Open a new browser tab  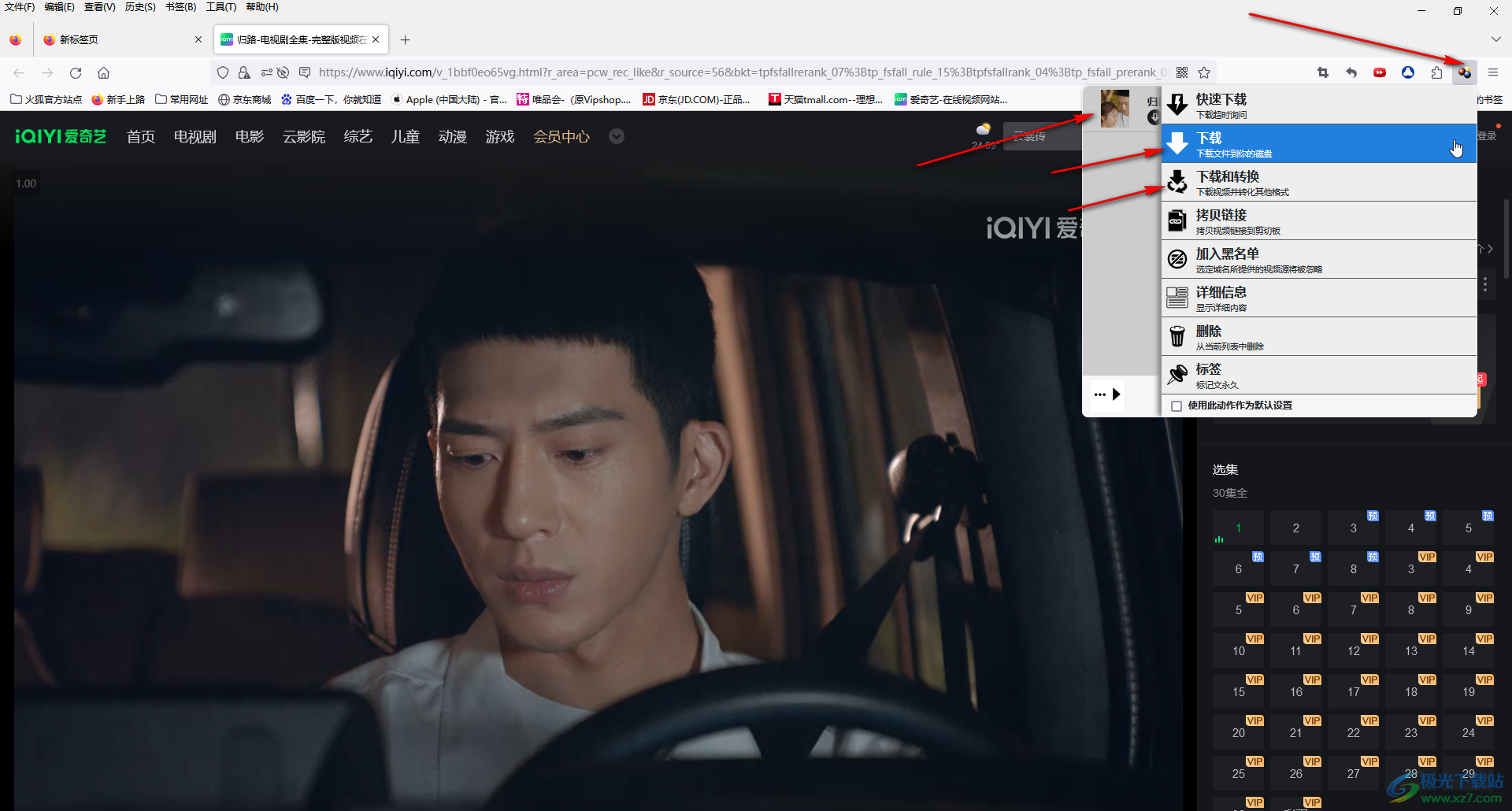click(x=405, y=39)
